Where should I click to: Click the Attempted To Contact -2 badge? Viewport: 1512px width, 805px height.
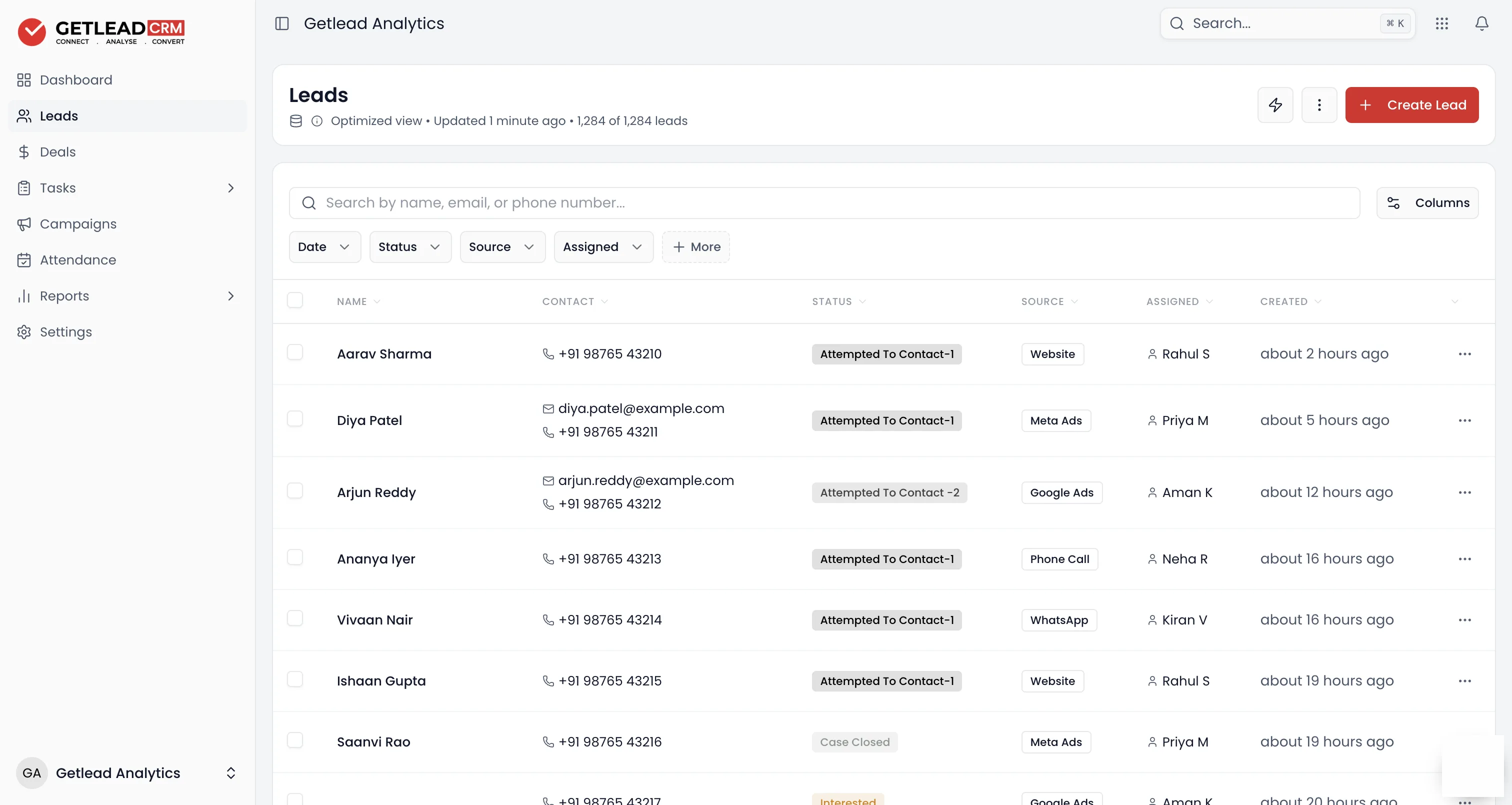point(889,492)
